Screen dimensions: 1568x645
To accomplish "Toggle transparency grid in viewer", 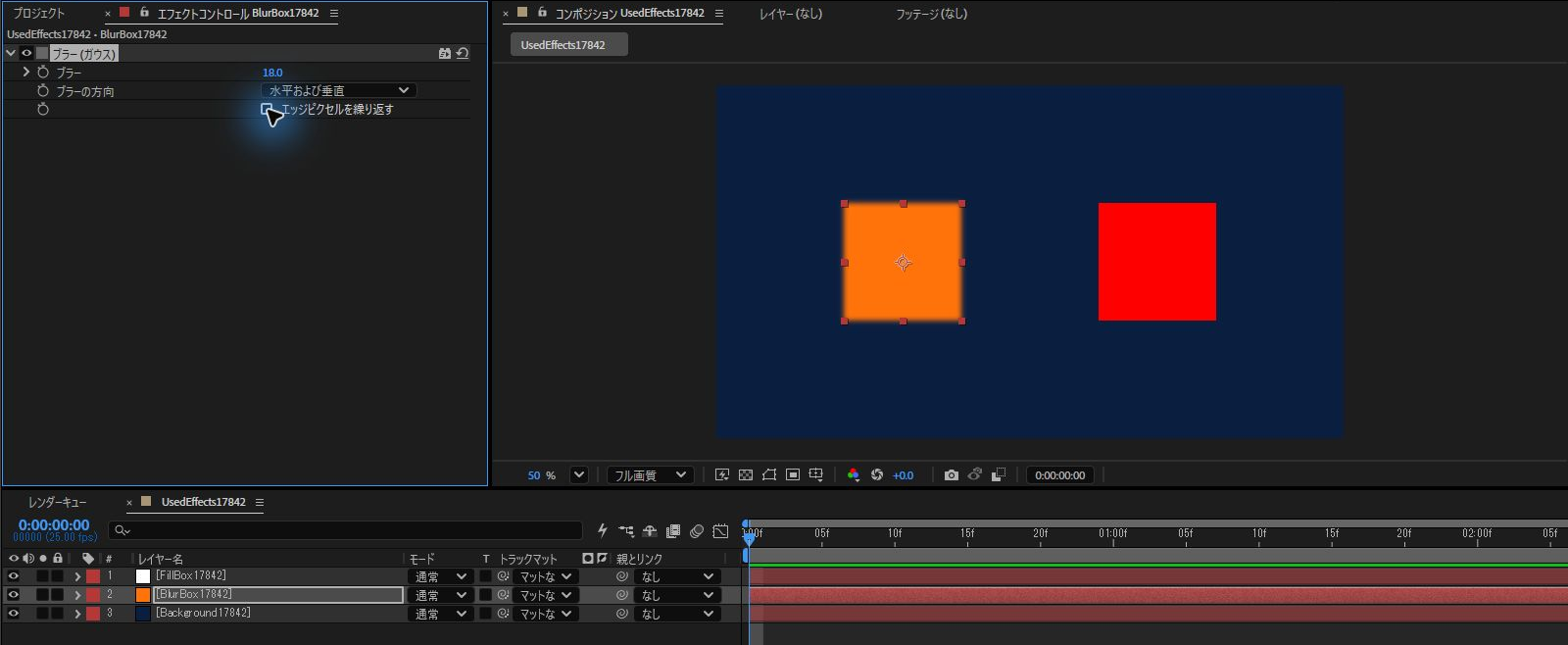I will pyautogui.click(x=746, y=474).
